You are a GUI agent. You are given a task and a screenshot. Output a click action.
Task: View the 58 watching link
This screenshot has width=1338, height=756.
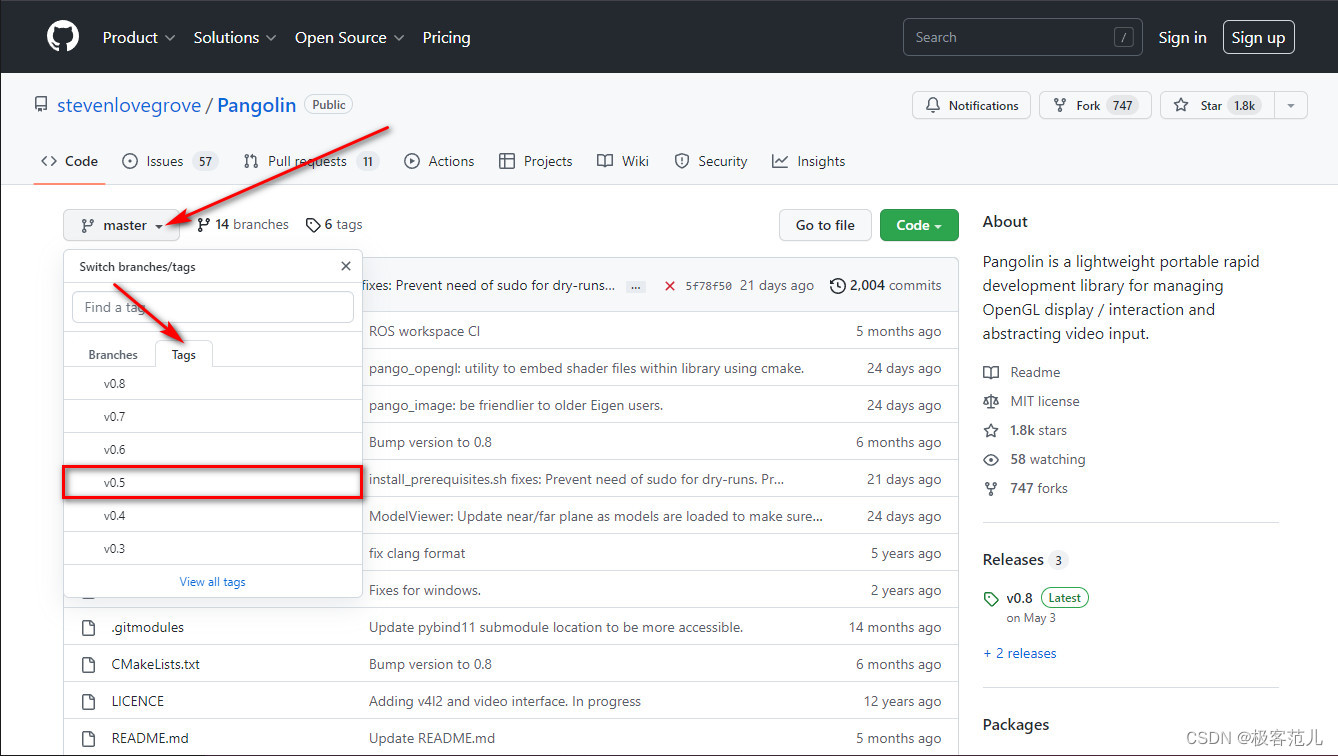pos(1034,459)
